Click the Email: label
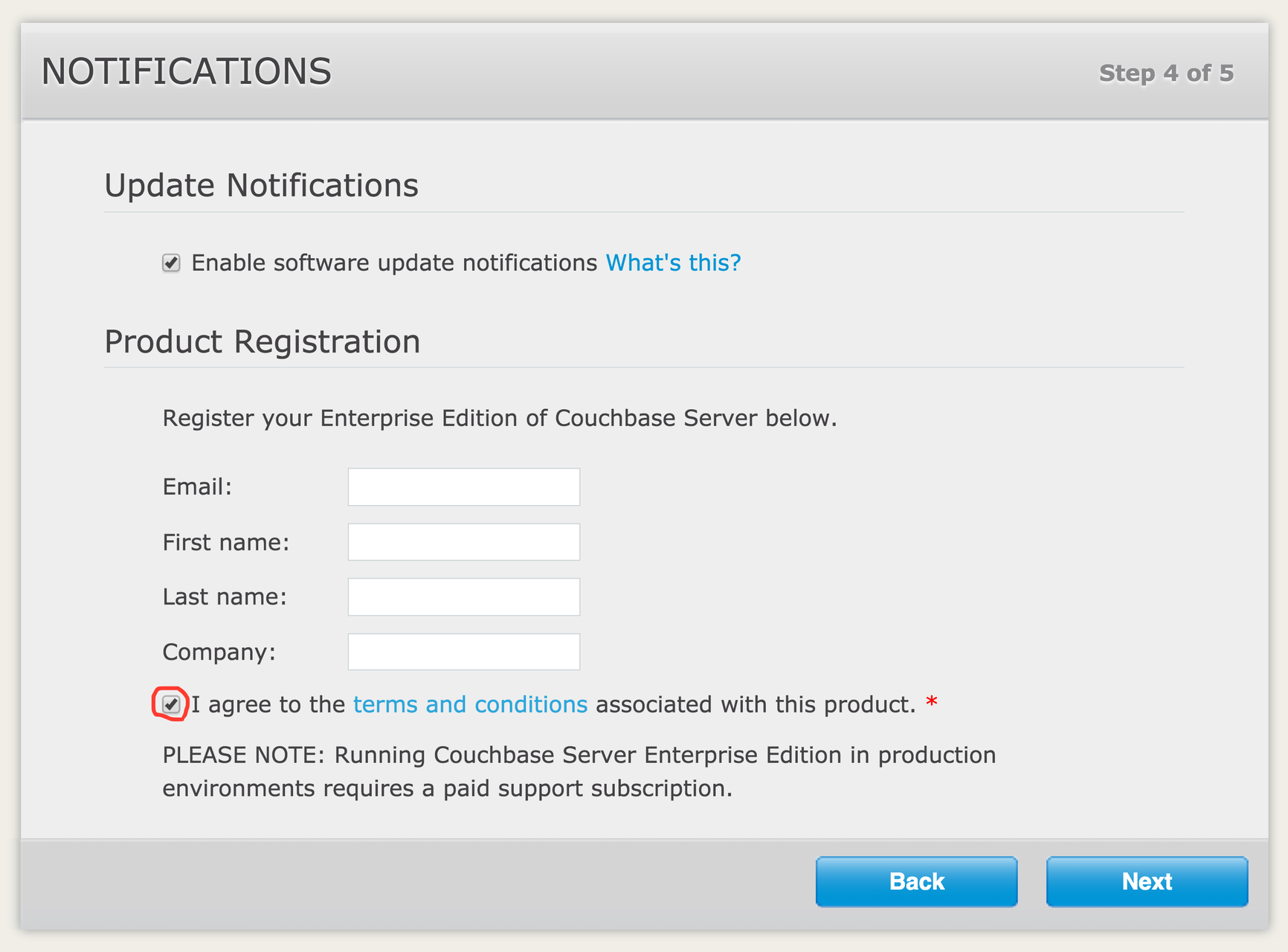This screenshot has width=1288, height=952. (198, 487)
